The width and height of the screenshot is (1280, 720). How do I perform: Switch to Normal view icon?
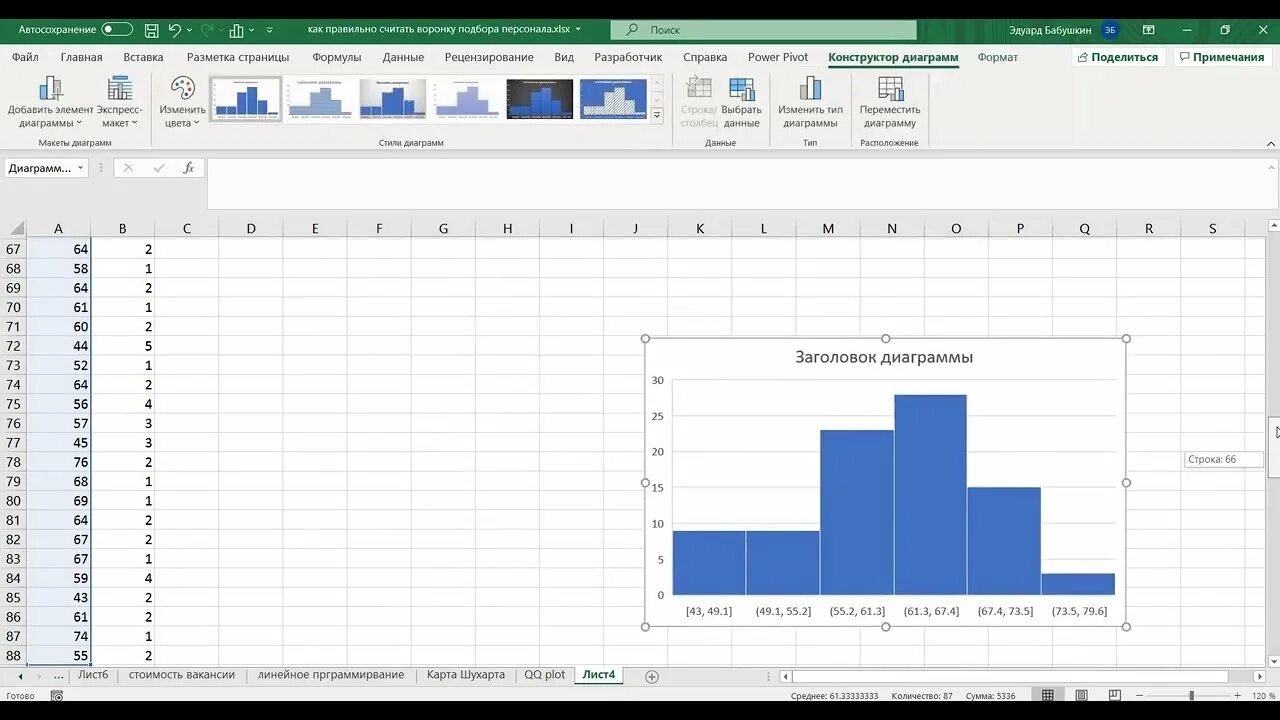pyautogui.click(x=1047, y=695)
